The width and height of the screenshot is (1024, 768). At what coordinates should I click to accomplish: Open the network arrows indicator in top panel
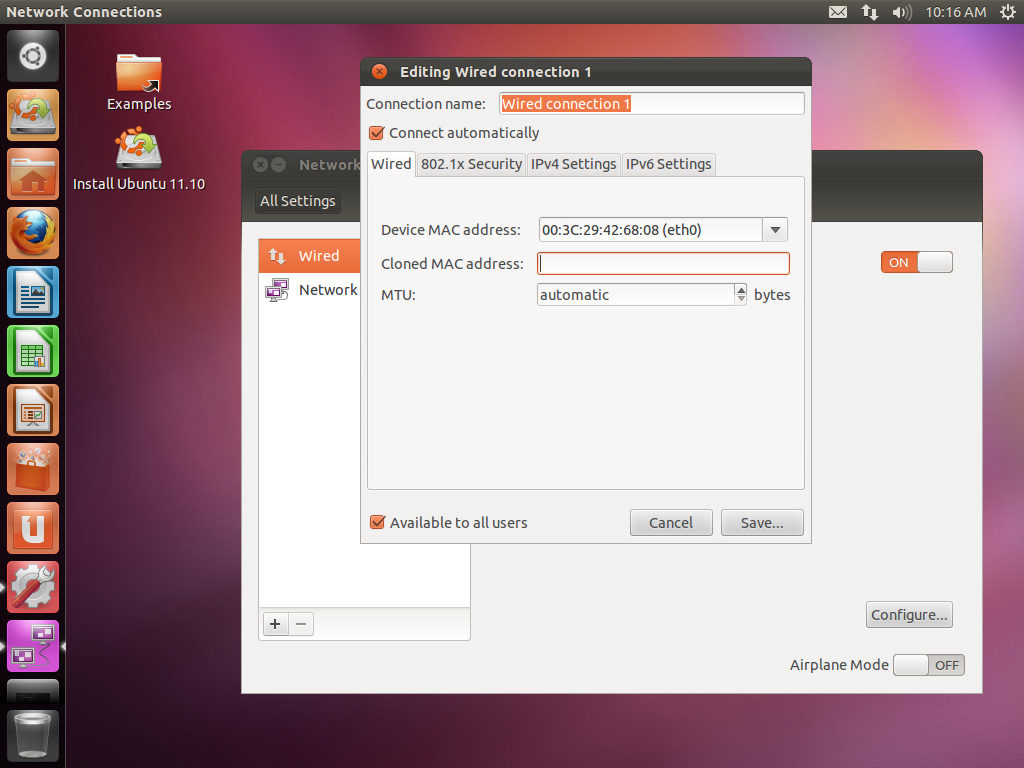pyautogui.click(x=869, y=12)
